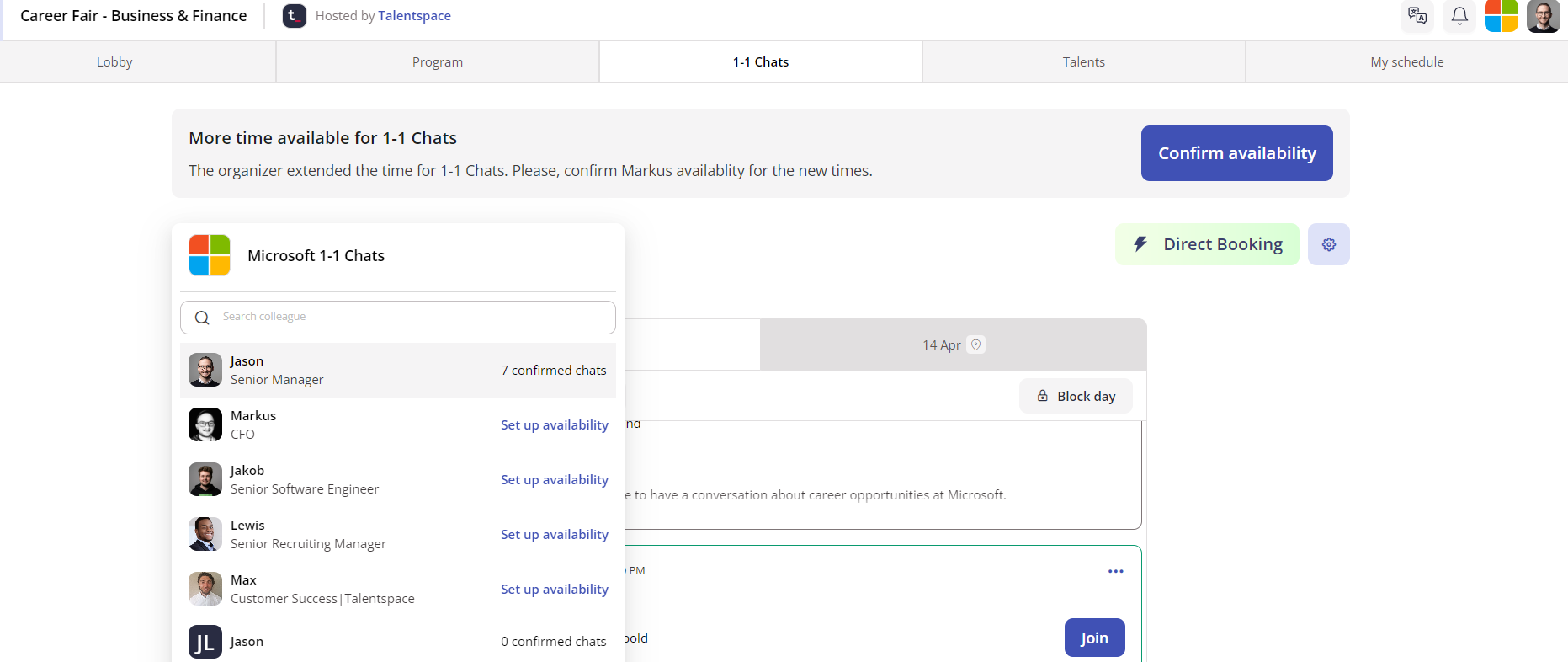Click the lightning bolt in Direct Booking
Viewport: 1568px width, 662px height.
pyautogui.click(x=1140, y=244)
